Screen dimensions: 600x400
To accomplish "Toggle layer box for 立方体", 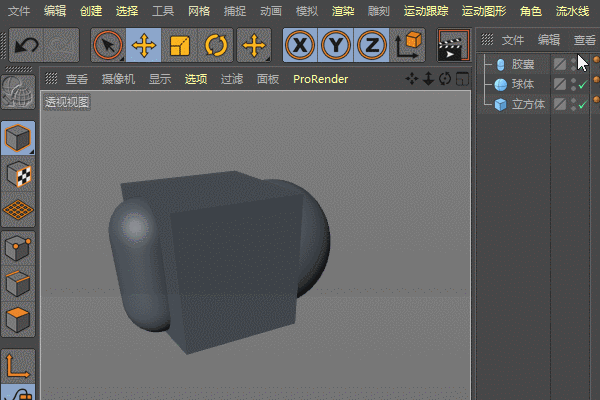I will (560, 104).
